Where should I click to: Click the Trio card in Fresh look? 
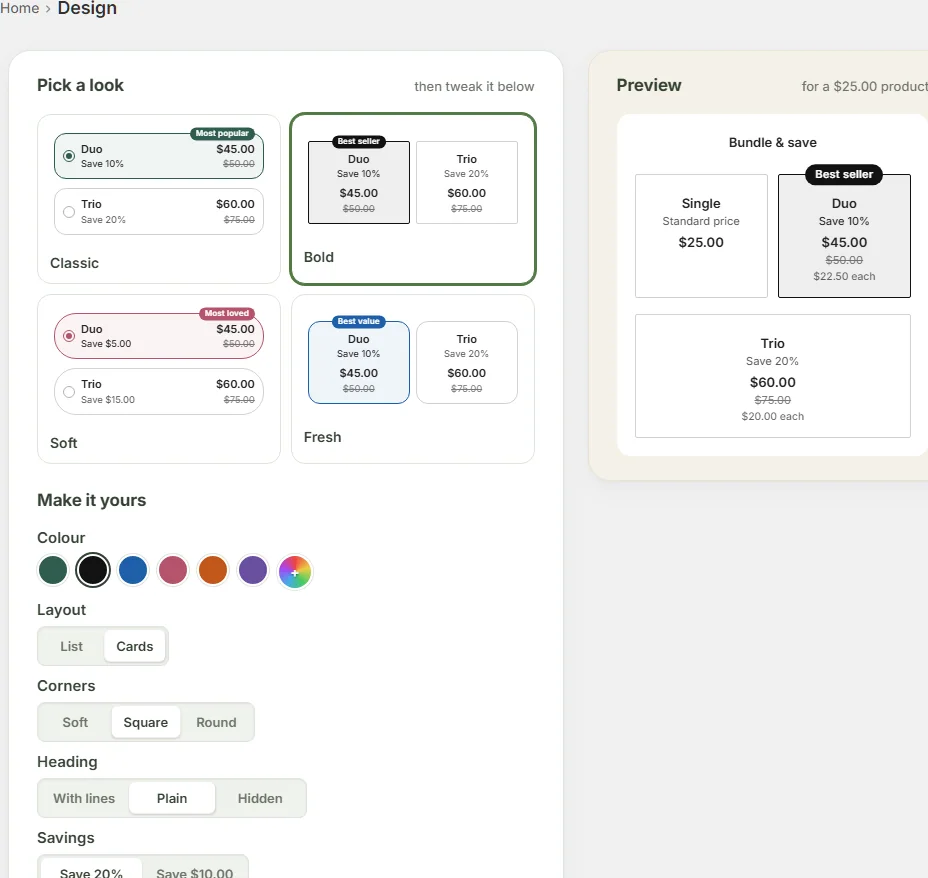(467, 362)
